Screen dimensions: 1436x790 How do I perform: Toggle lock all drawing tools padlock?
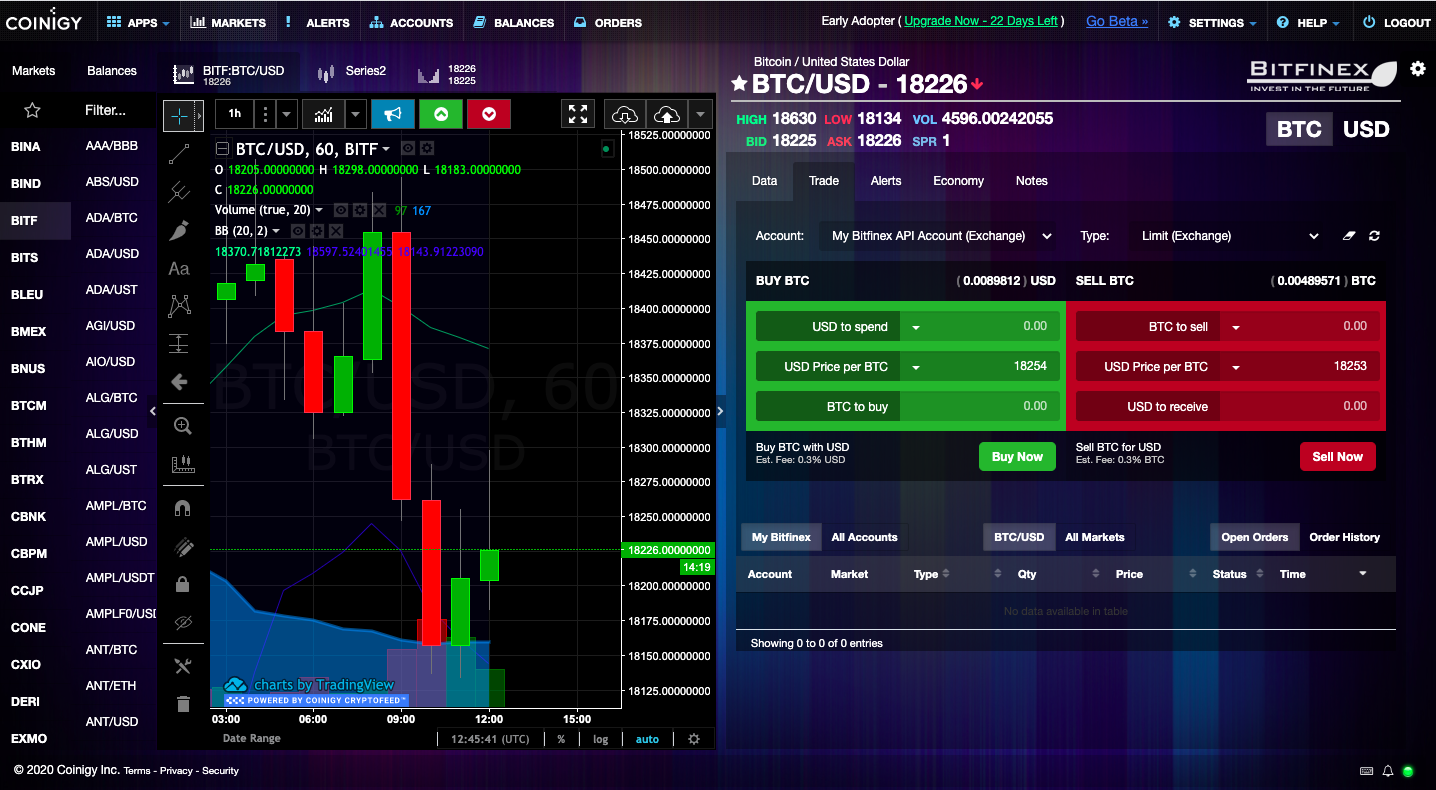[x=182, y=584]
